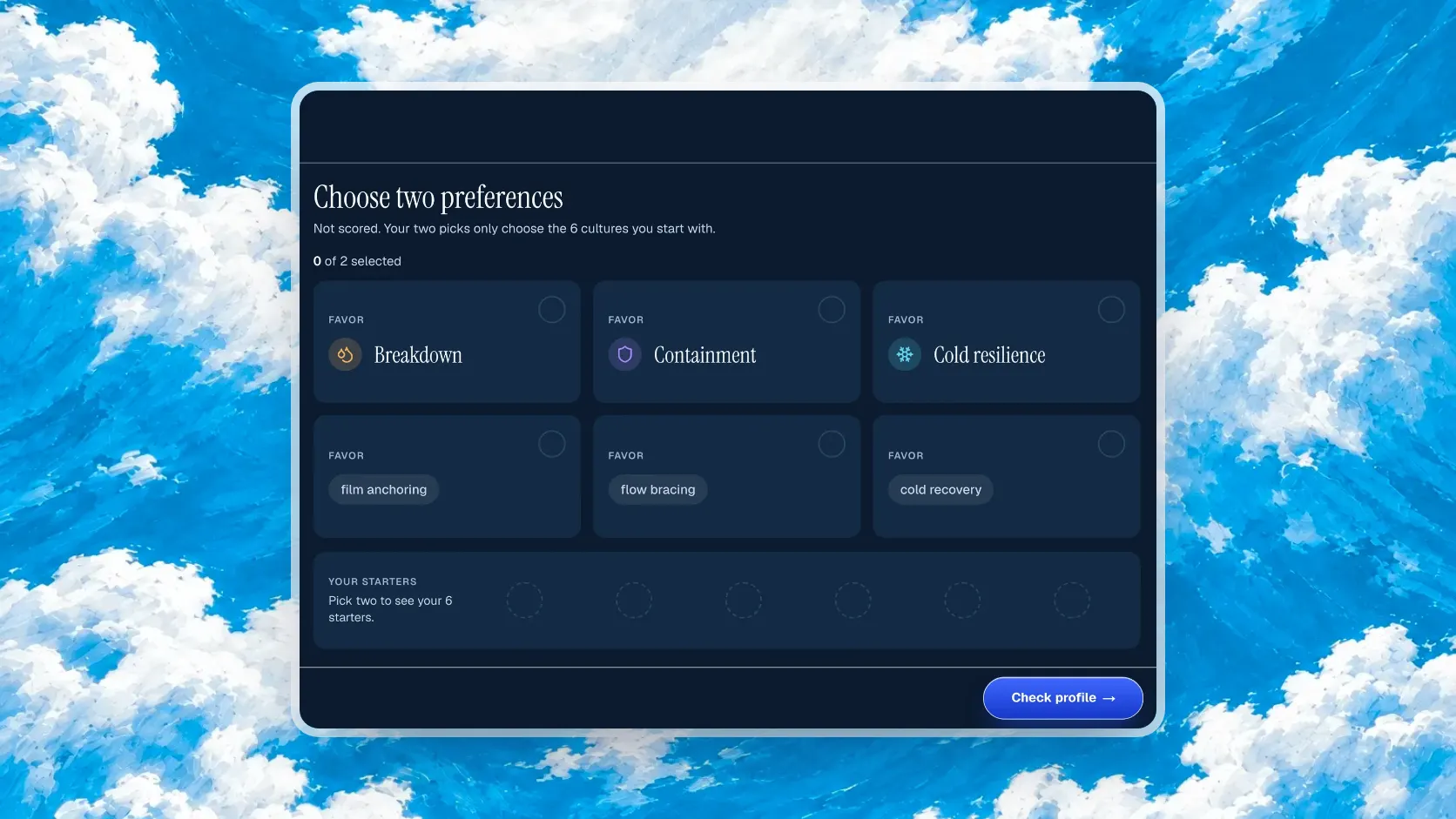Click the Breakdown flame icon
Screen dimensions: 1456x819
(345, 354)
